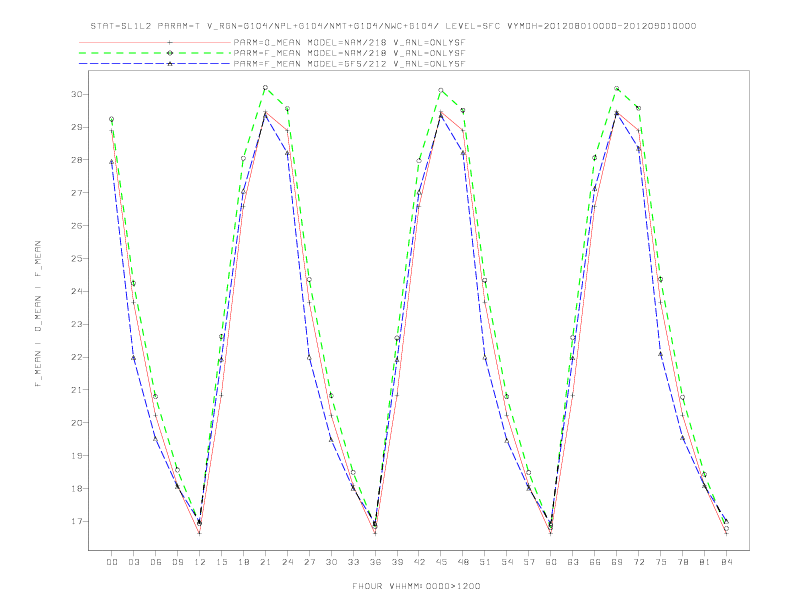Click y-axis tick label 22
Viewport: 792px width, 612px height.
[x=77, y=357]
